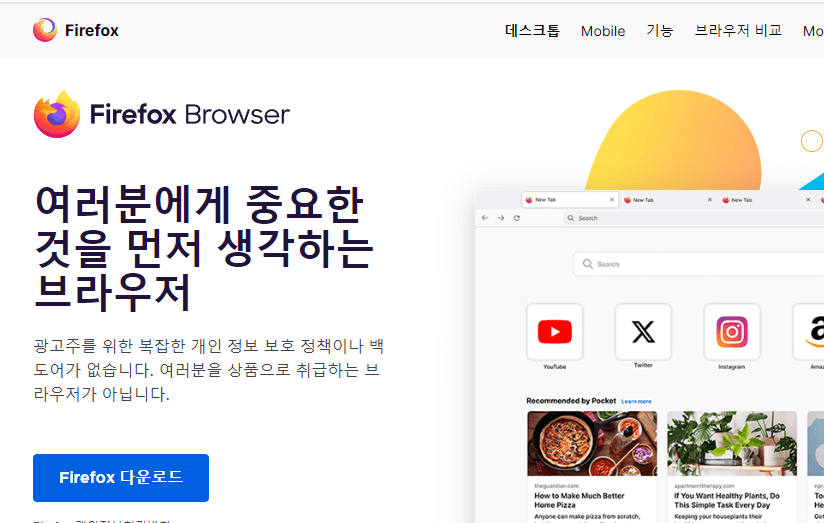Click the Learn more link near Pocket
The height and width of the screenshot is (523, 824).
tap(636, 402)
